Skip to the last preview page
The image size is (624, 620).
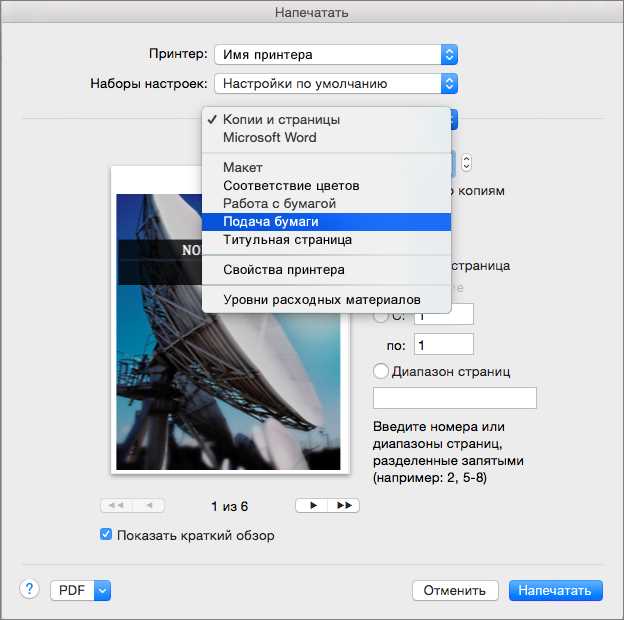pyautogui.click(x=344, y=506)
